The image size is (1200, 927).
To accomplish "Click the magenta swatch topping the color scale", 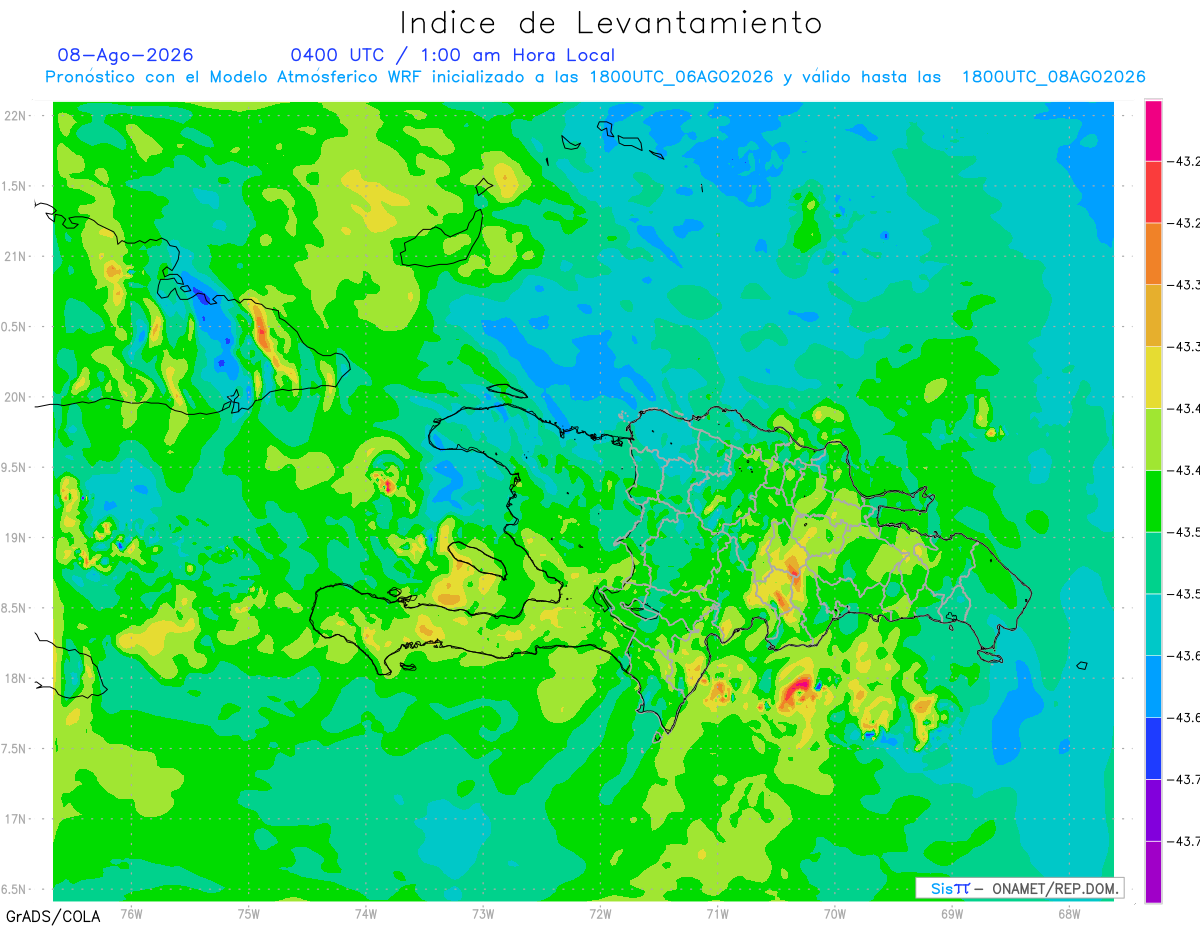I will [1153, 130].
